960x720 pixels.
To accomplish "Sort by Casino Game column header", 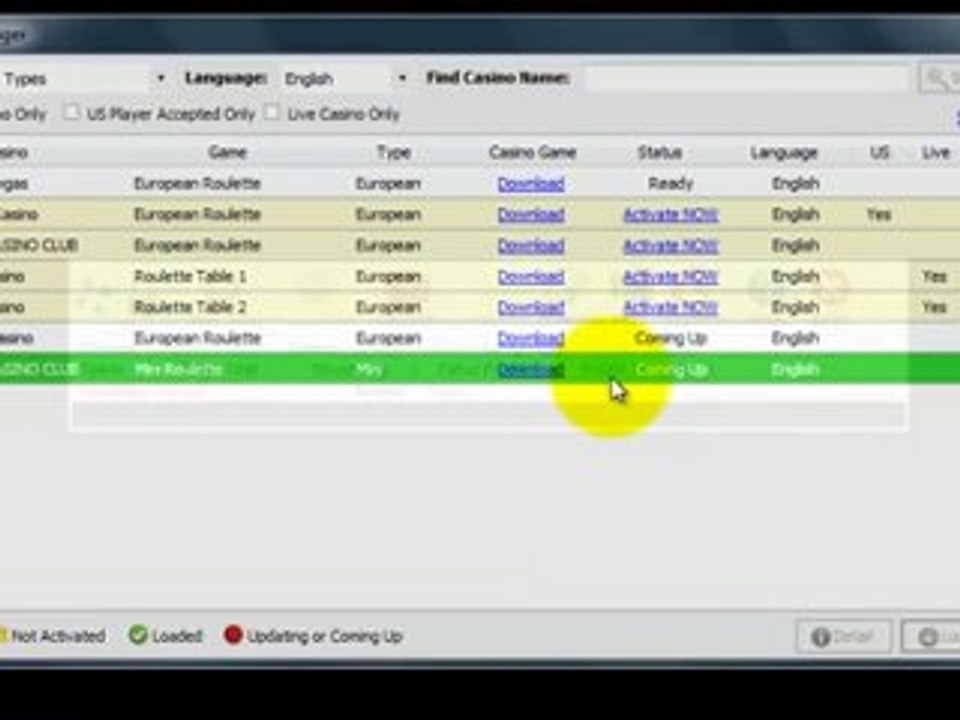I will (x=533, y=152).
